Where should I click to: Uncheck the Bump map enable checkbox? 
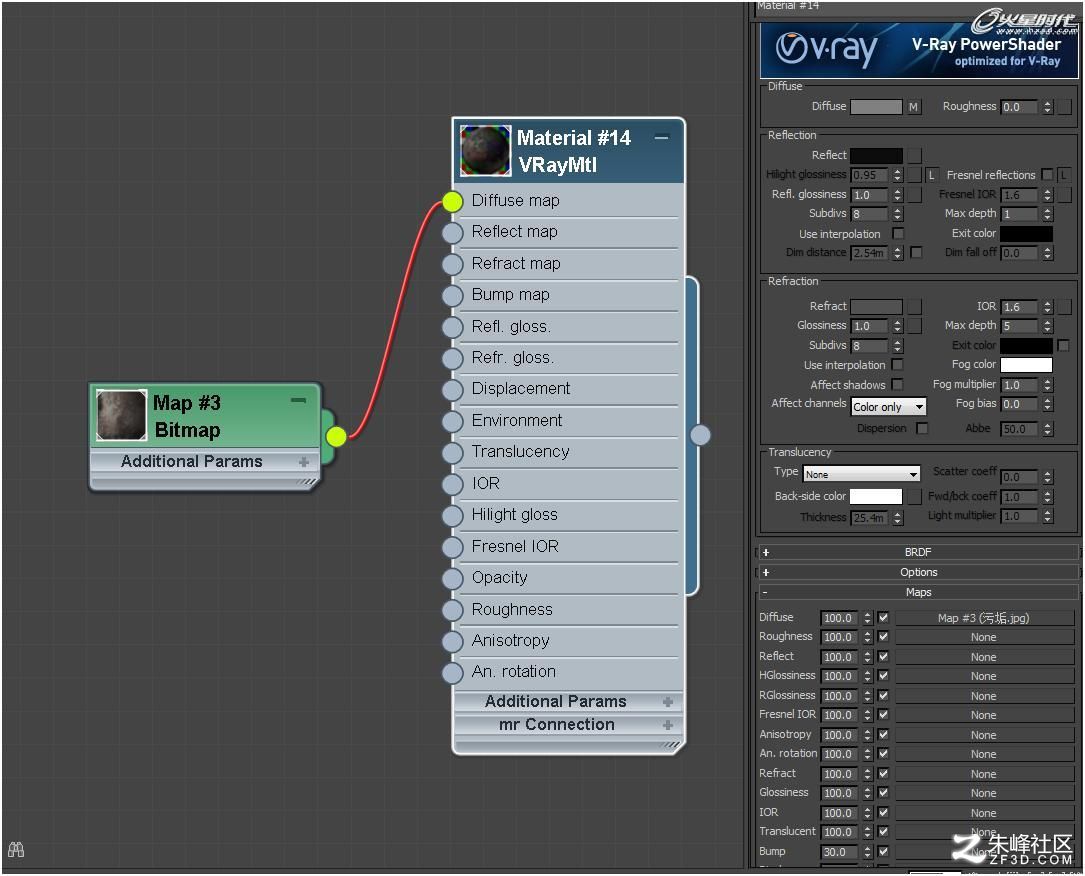coord(884,852)
